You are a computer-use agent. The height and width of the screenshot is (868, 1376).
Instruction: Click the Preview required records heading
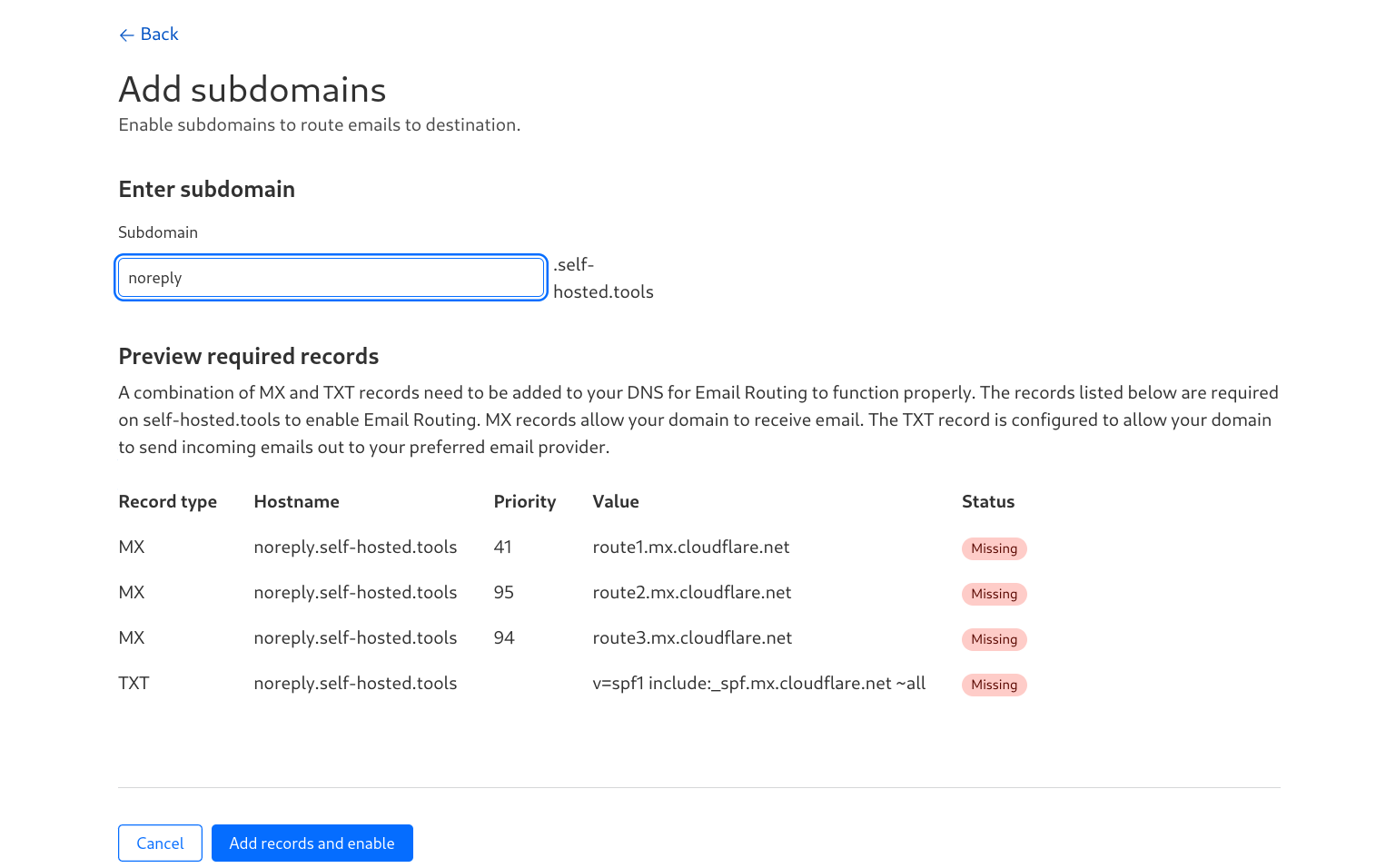pos(249,357)
